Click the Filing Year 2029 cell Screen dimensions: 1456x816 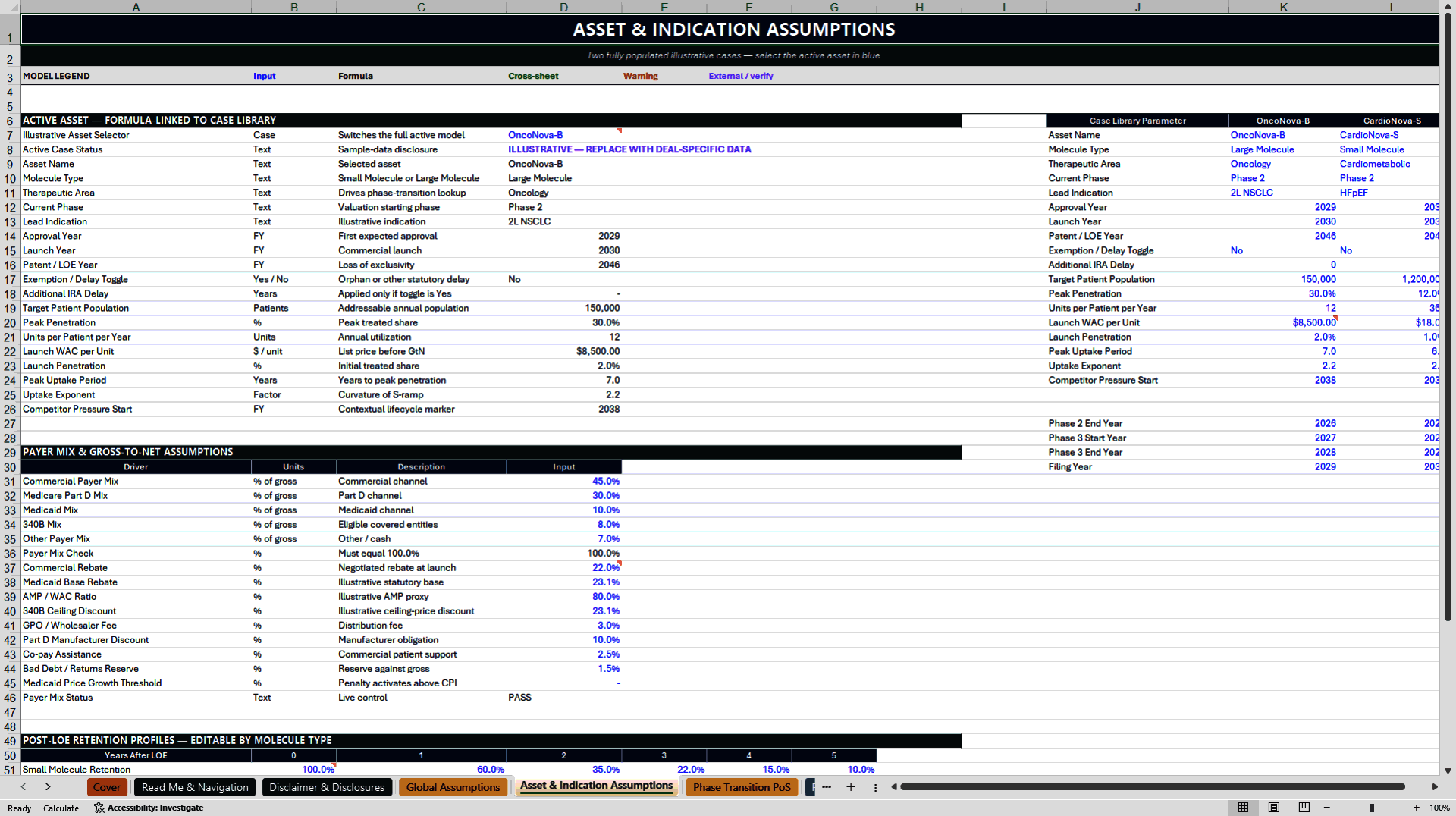click(x=1283, y=466)
